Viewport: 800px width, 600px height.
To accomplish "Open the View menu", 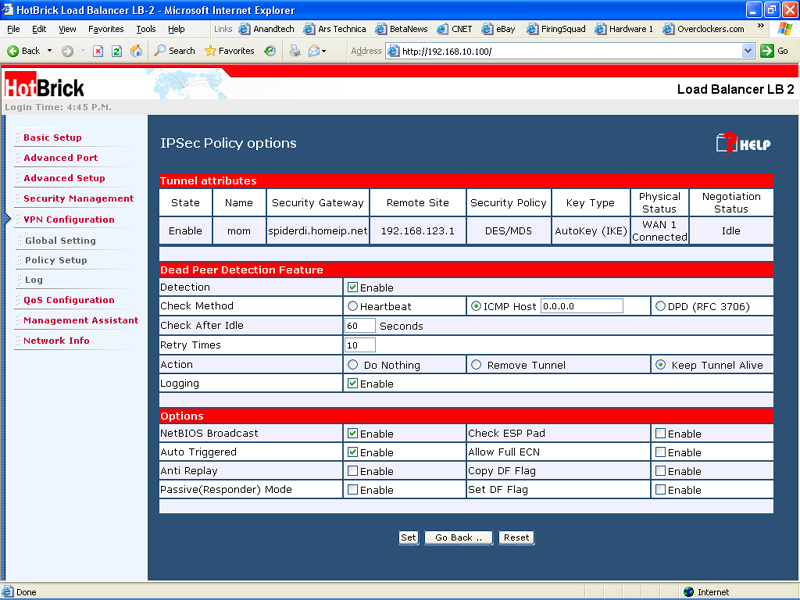I will coord(67,29).
